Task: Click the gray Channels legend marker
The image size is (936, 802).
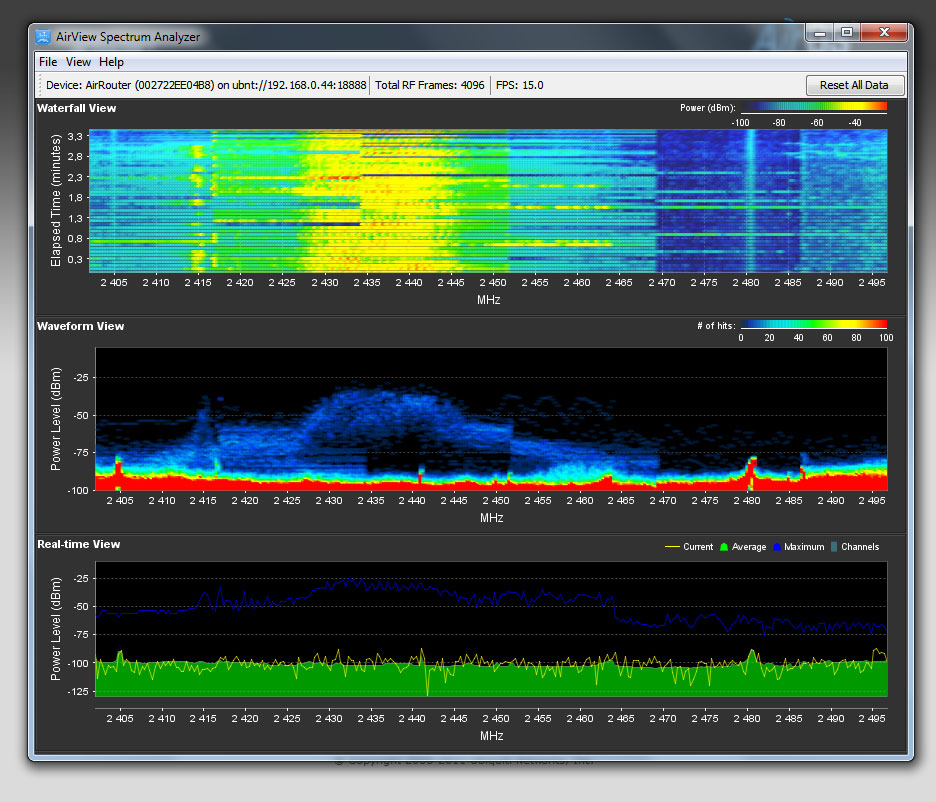Action: coord(836,547)
